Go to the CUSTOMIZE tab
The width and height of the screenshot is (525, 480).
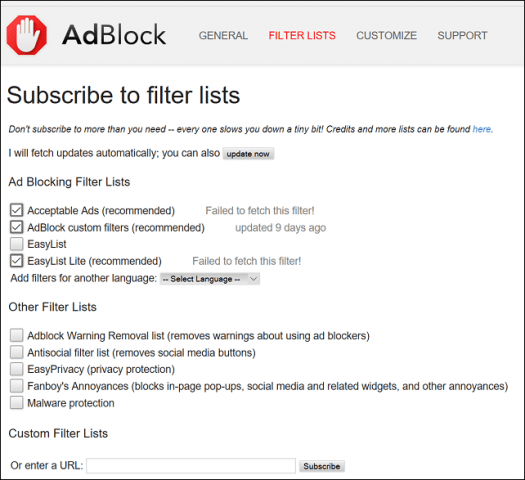point(386,35)
